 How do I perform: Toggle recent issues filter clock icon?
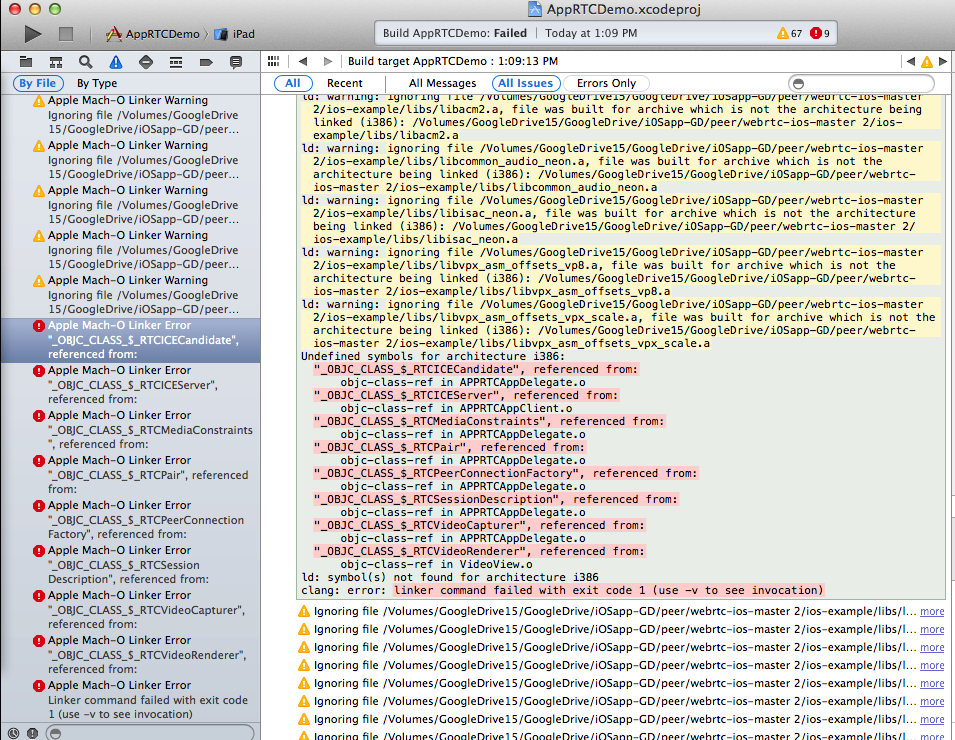click(x=13, y=733)
